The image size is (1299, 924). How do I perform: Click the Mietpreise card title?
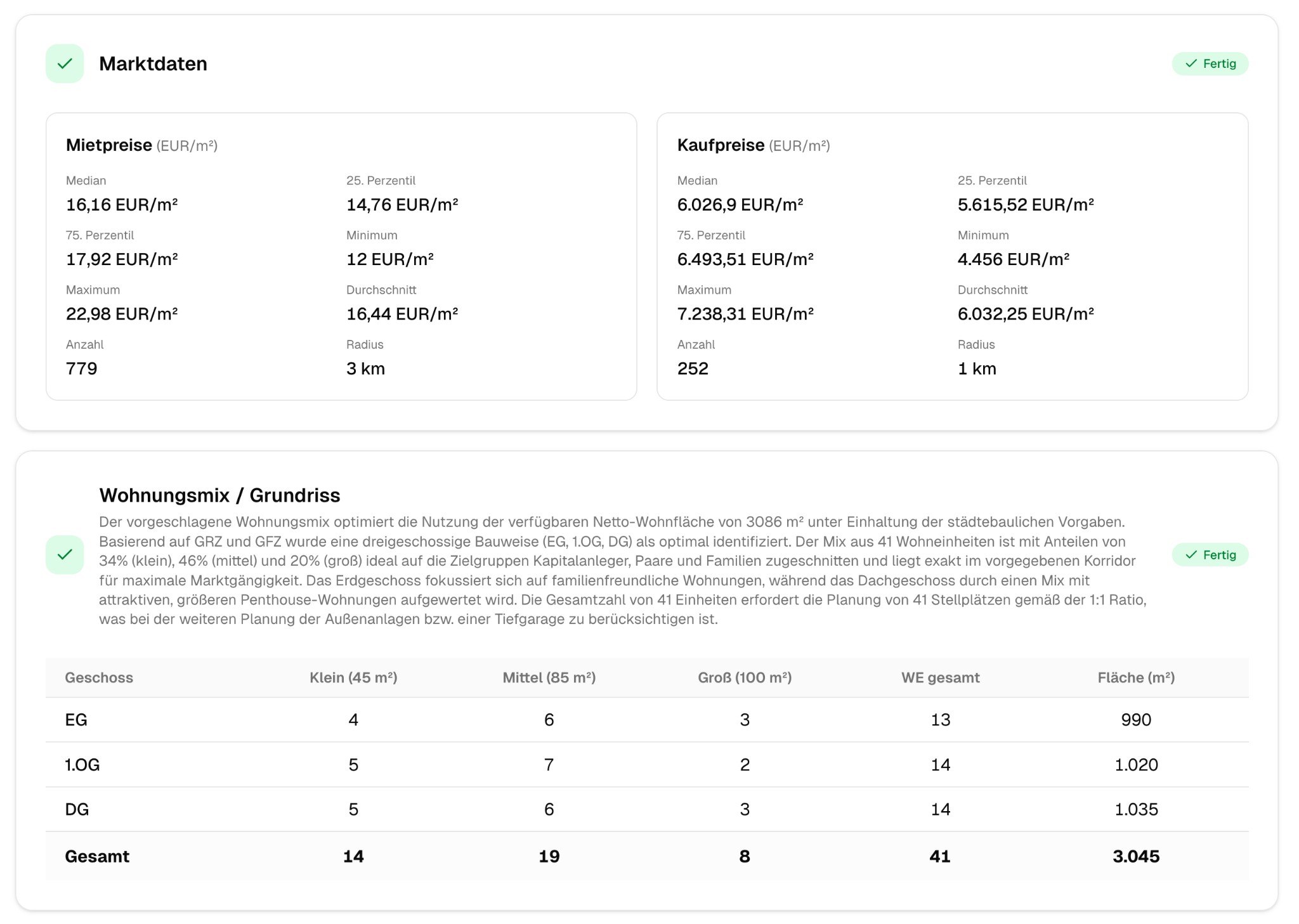pyautogui.click(x=109, y=145)
